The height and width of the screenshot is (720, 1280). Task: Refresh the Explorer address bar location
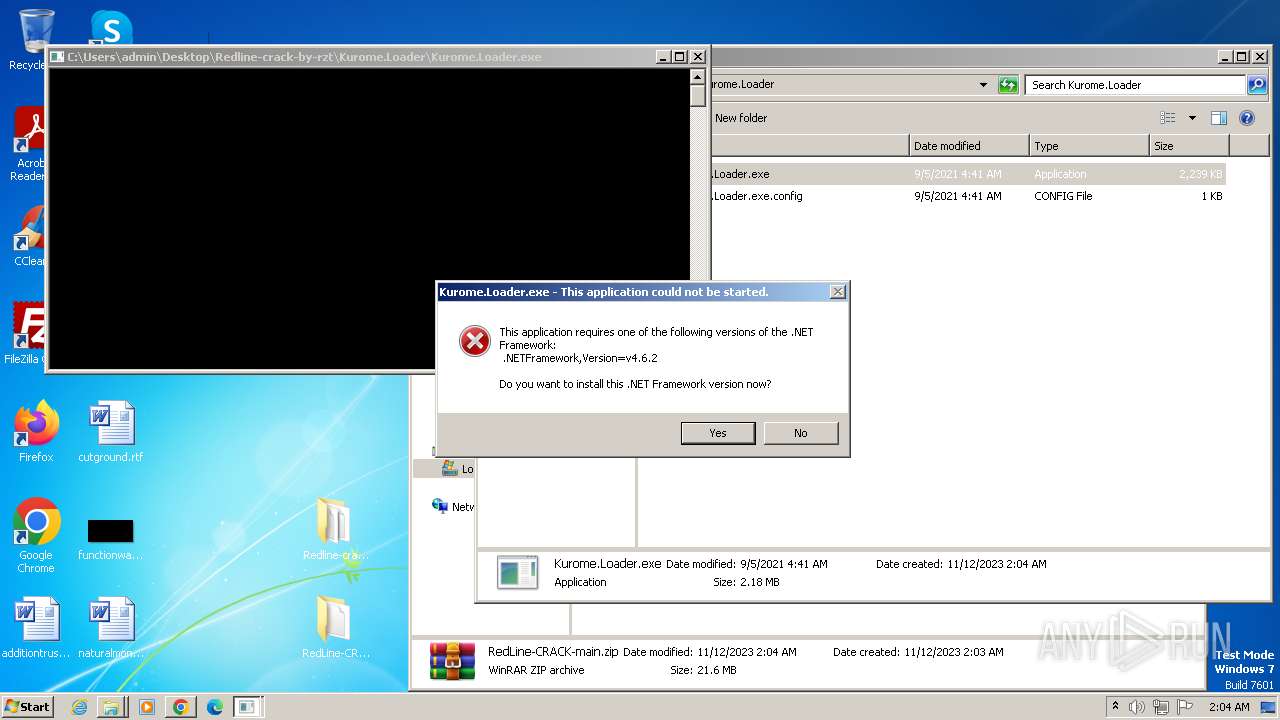[1008, 85]
